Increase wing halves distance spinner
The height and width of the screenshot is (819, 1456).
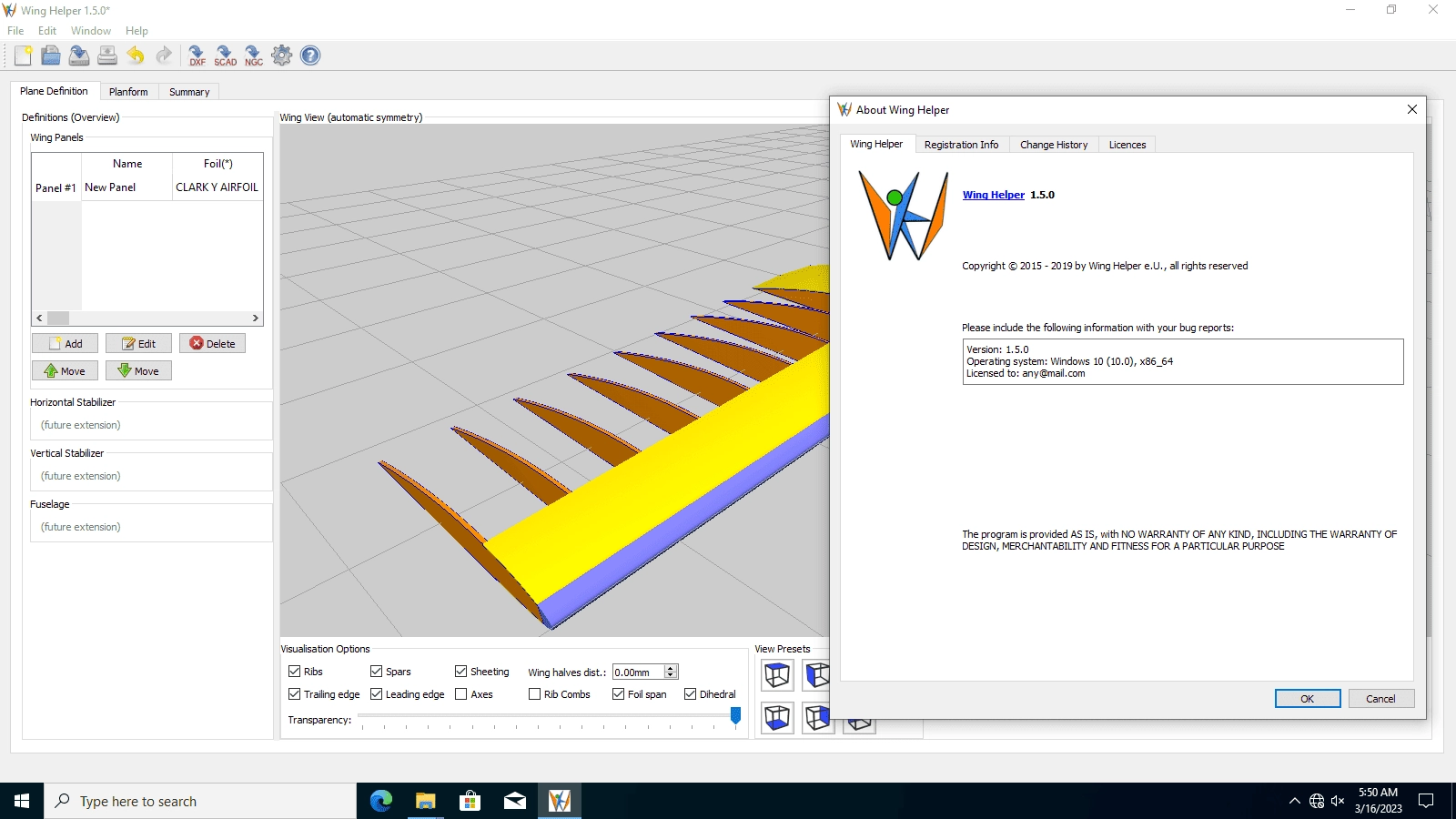click(671, 668)
